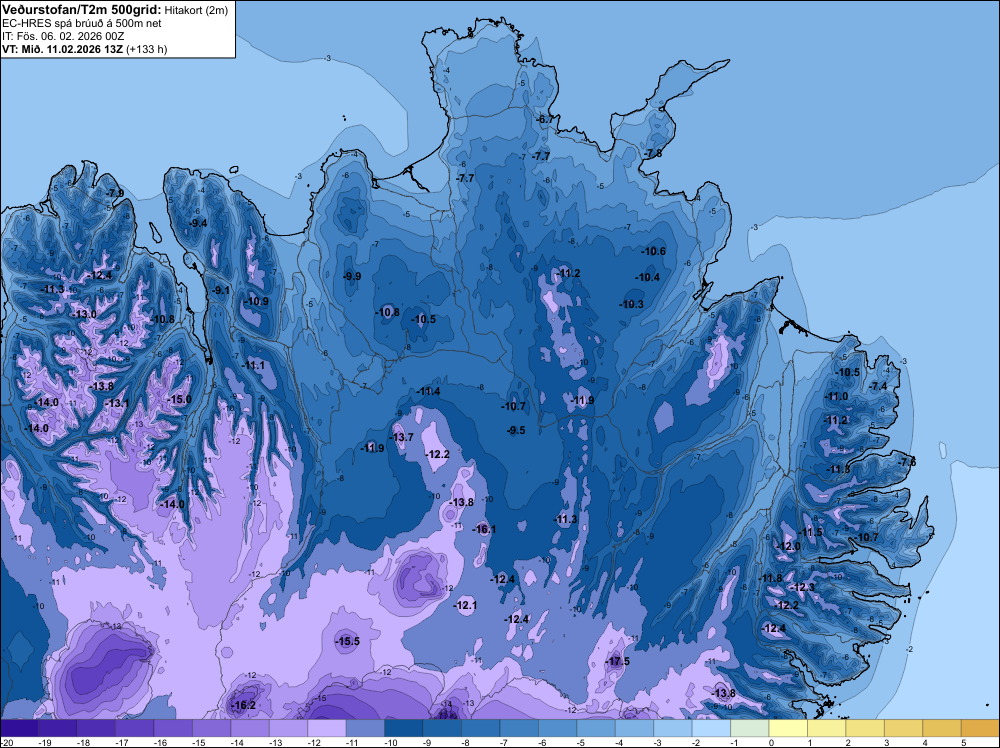Select the legend swatch between -10 and -9
This screenshot has width=1000, height=748.
pos(404,728)
